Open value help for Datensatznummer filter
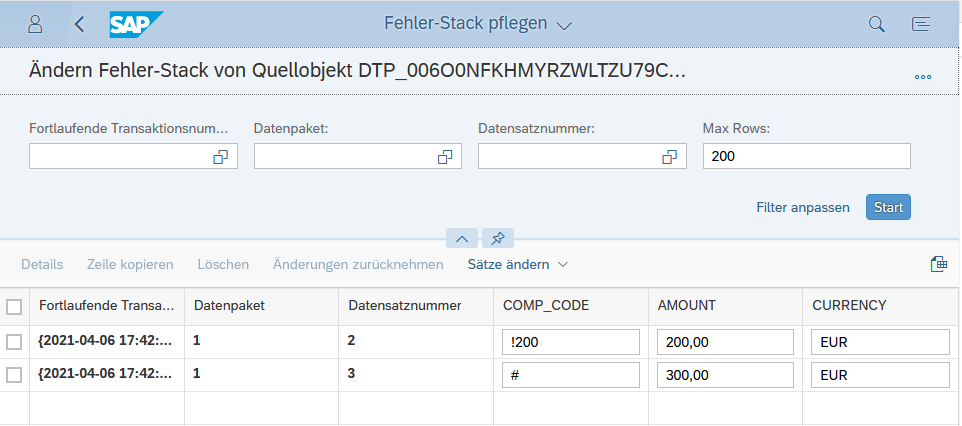Screen dimensions: 962x426 (669, 157)
